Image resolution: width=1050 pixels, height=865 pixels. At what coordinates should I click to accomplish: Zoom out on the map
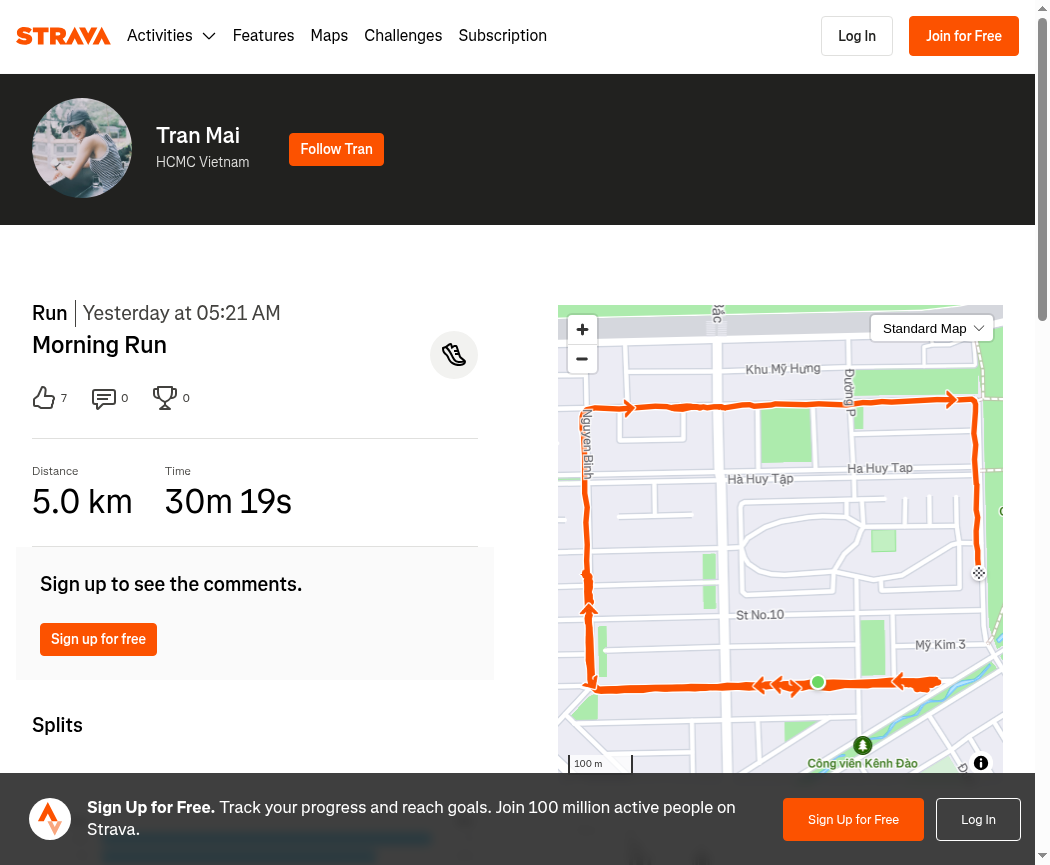583,359
